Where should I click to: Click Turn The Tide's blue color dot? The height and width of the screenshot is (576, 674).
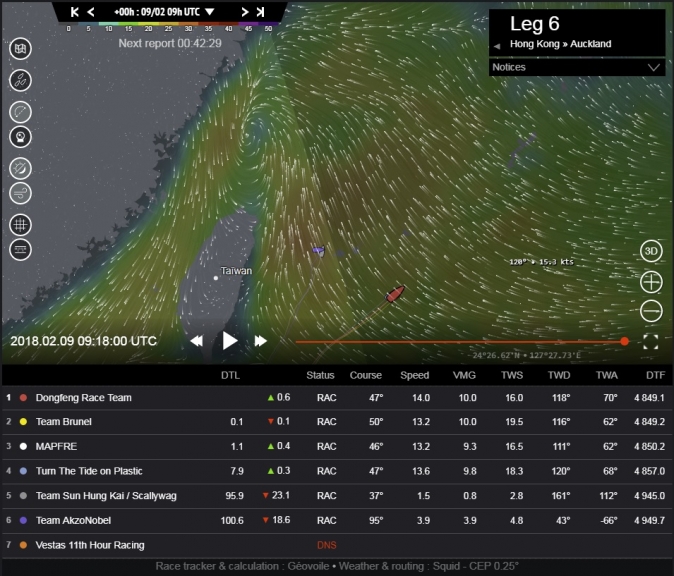point(23,471)
